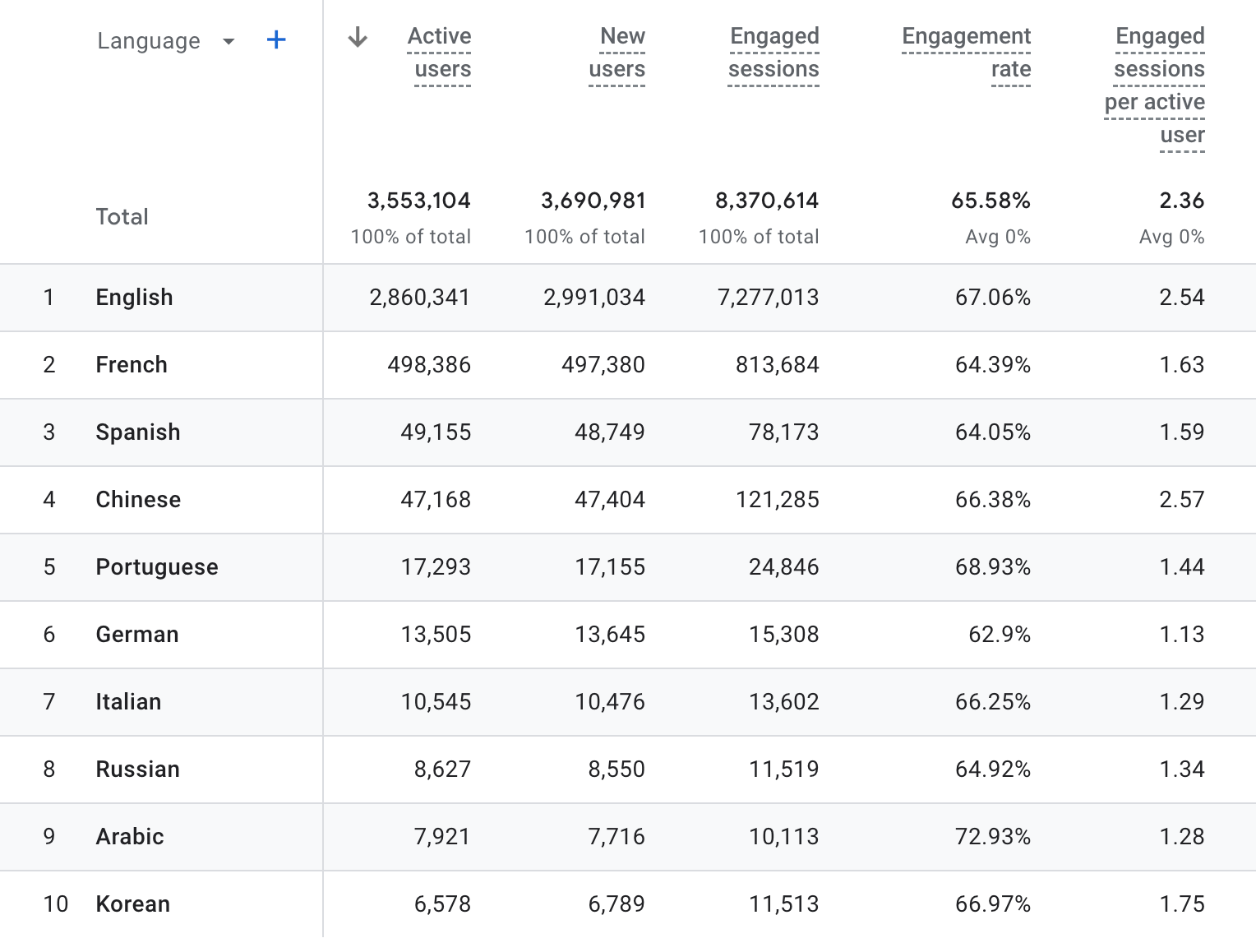Click English new users value 2,991,034
1256x952 pixels.
click(594, 298)
